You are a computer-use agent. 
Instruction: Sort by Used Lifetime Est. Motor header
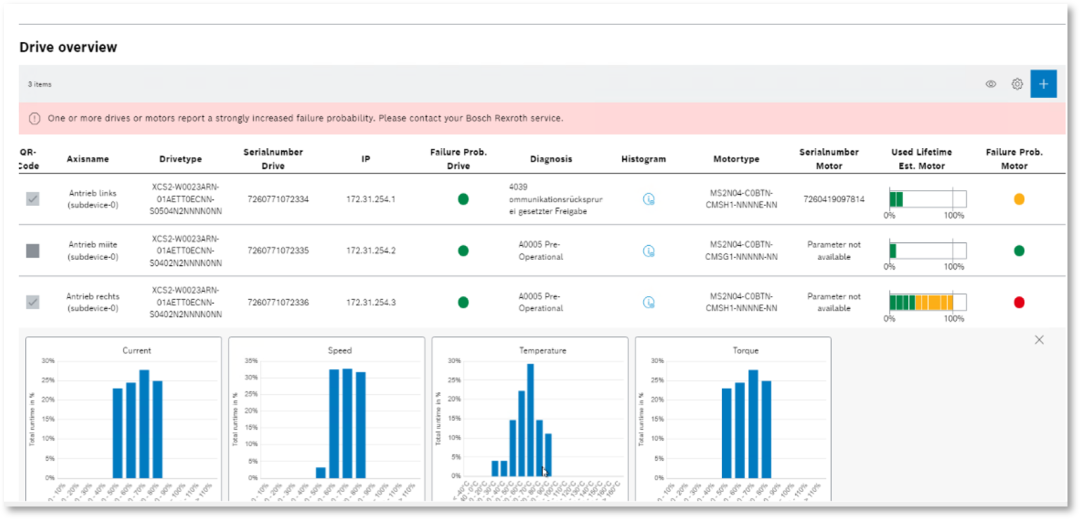point(922,159)
